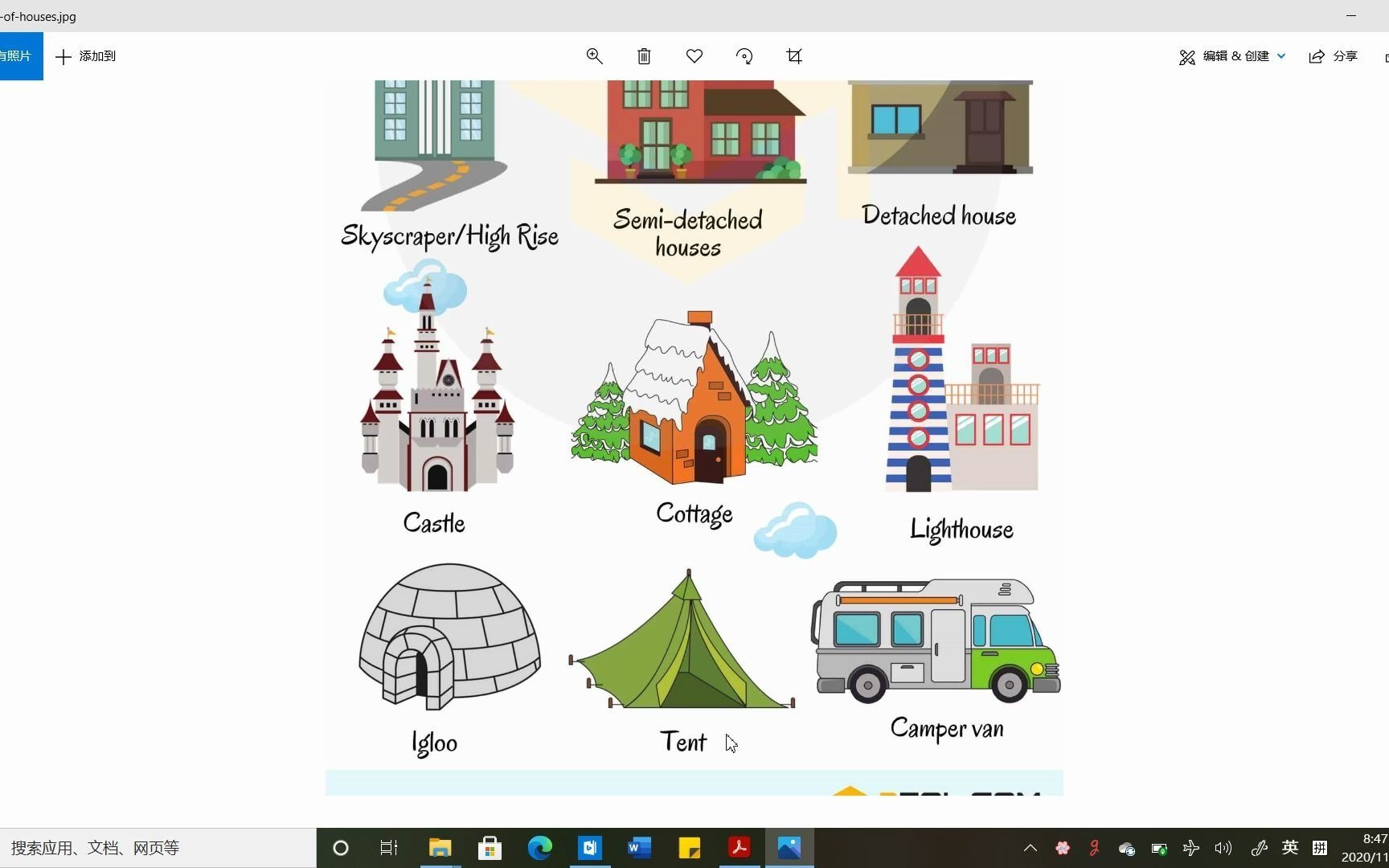
Task: Click the 拼 IME mode indicator
Action: (1320, 848)
